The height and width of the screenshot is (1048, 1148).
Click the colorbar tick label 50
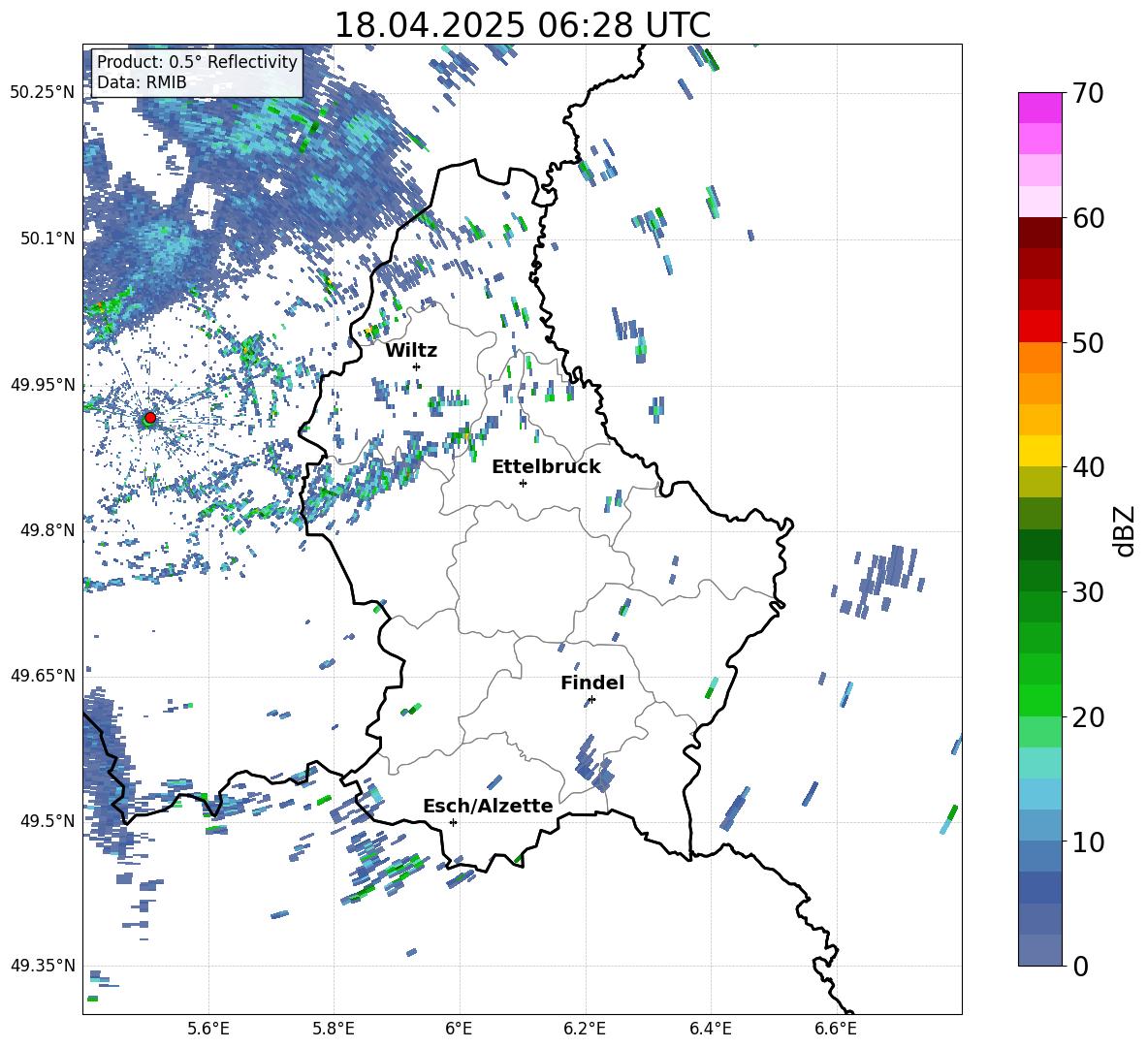coord(1089,342)
